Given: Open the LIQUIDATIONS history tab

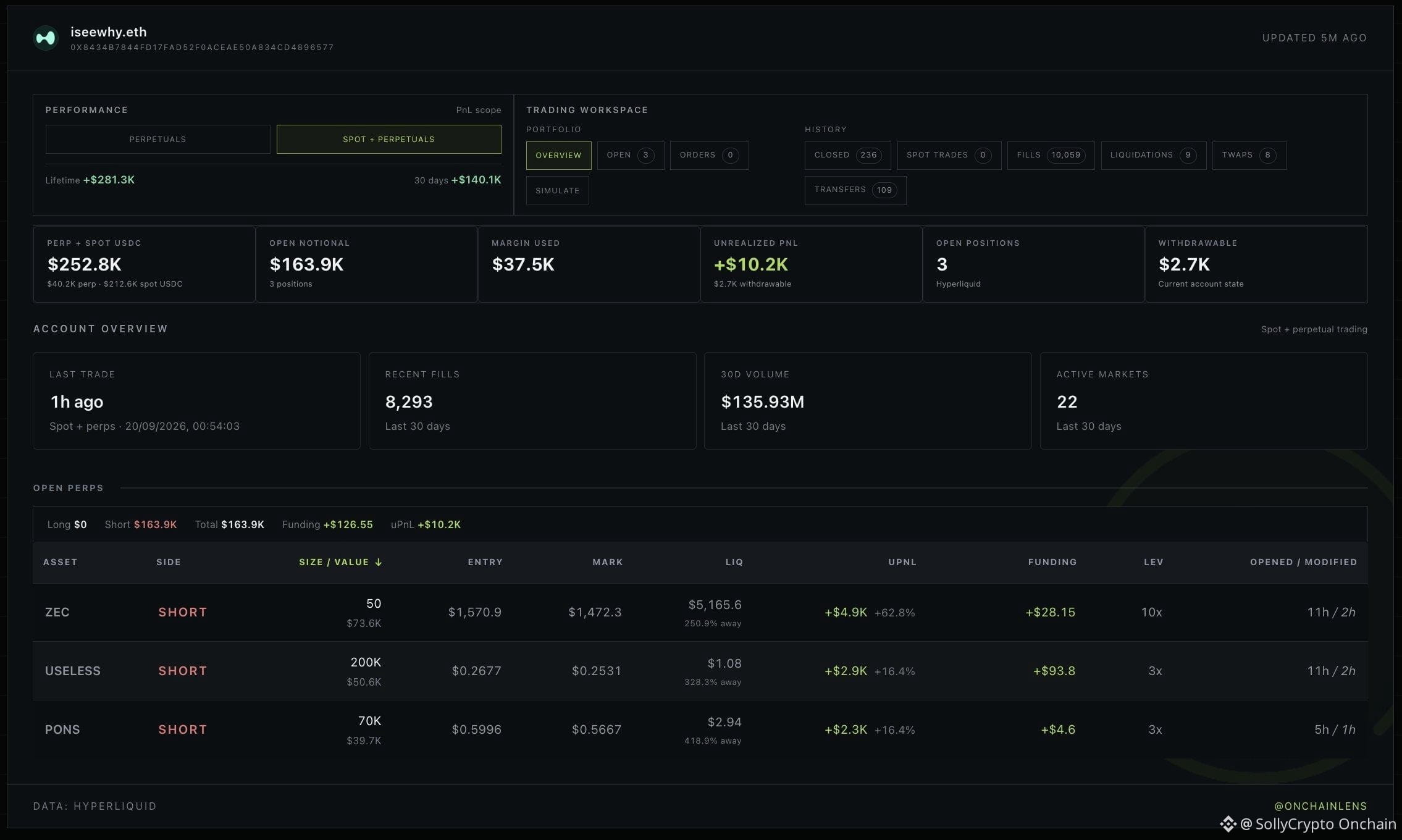Looking at the screenshot, I should pyautogui.click(x=1153, y=155).
